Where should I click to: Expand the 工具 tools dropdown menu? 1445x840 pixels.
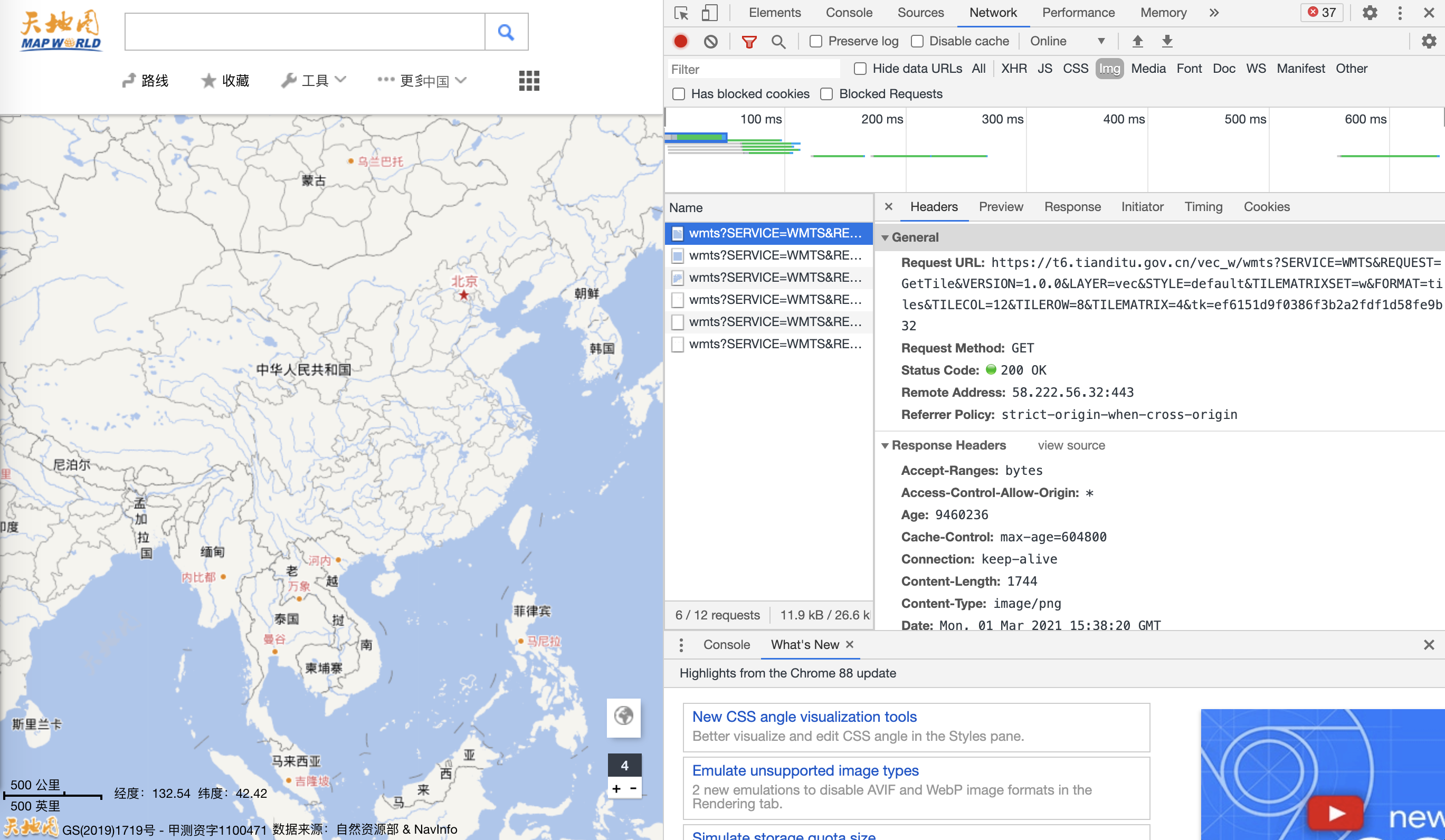(313, 80)
